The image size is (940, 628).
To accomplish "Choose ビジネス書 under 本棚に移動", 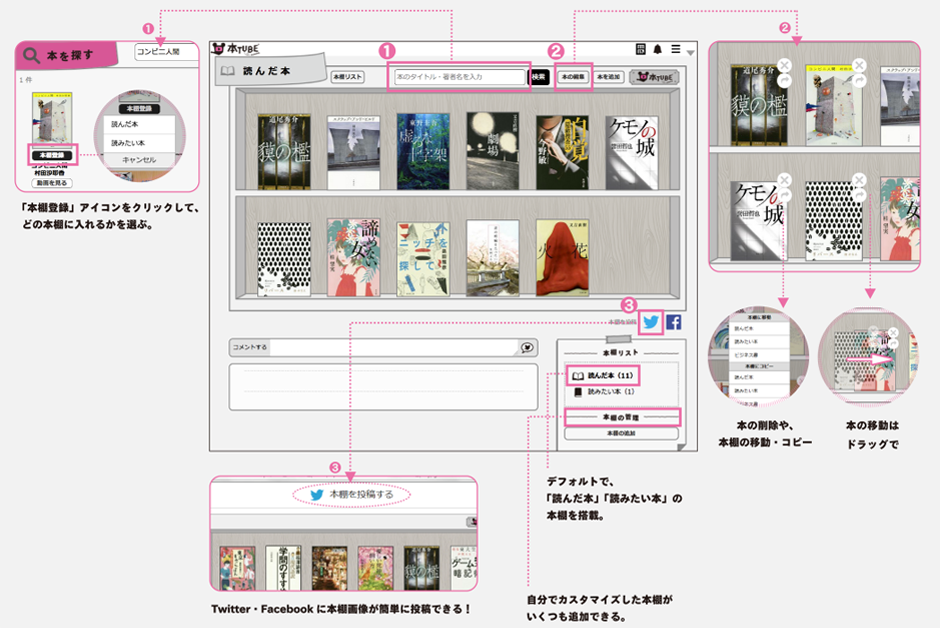I will point(759,355).
